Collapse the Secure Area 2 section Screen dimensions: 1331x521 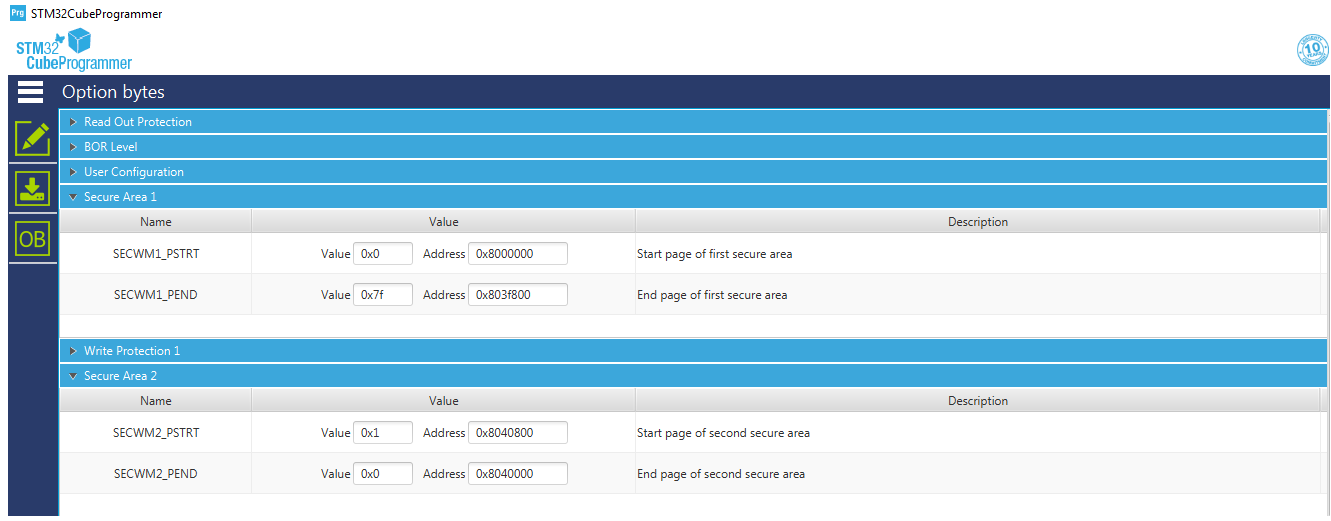(694, 376)
